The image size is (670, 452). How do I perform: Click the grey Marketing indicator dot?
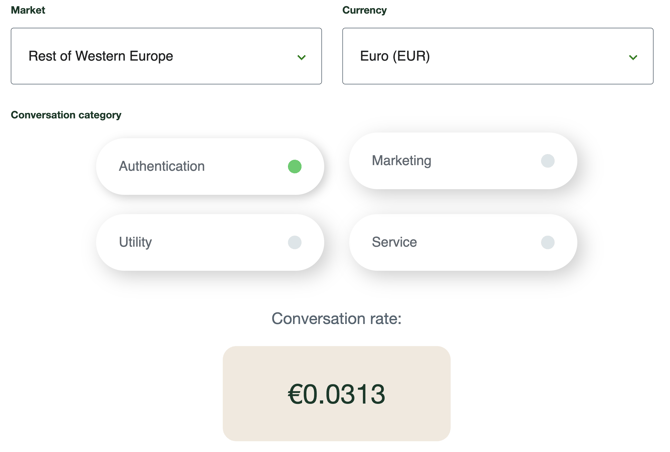pyautogui.click(x=547, y=160)
